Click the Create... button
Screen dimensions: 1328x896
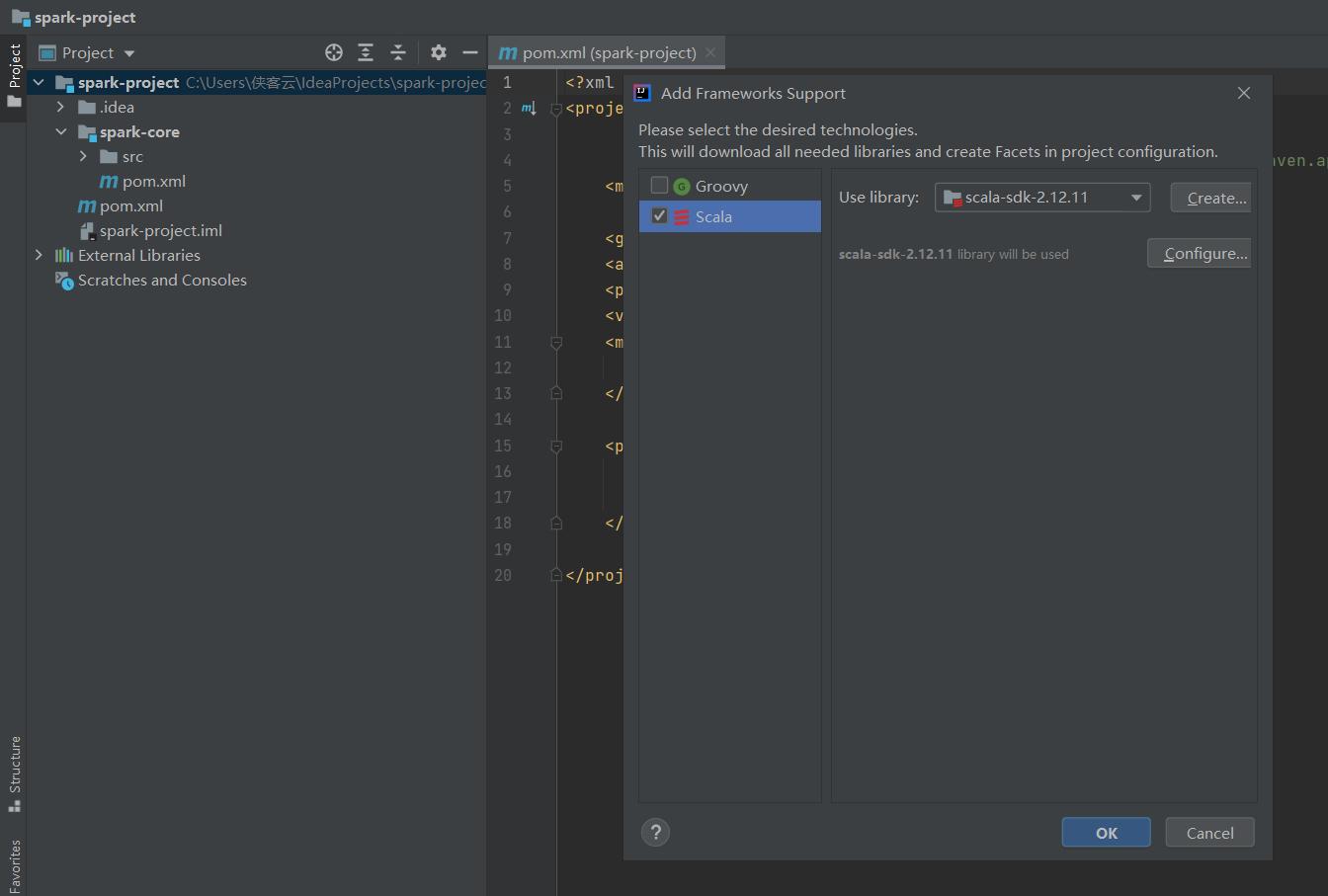pyautogui.click(x=1213, y=198)
